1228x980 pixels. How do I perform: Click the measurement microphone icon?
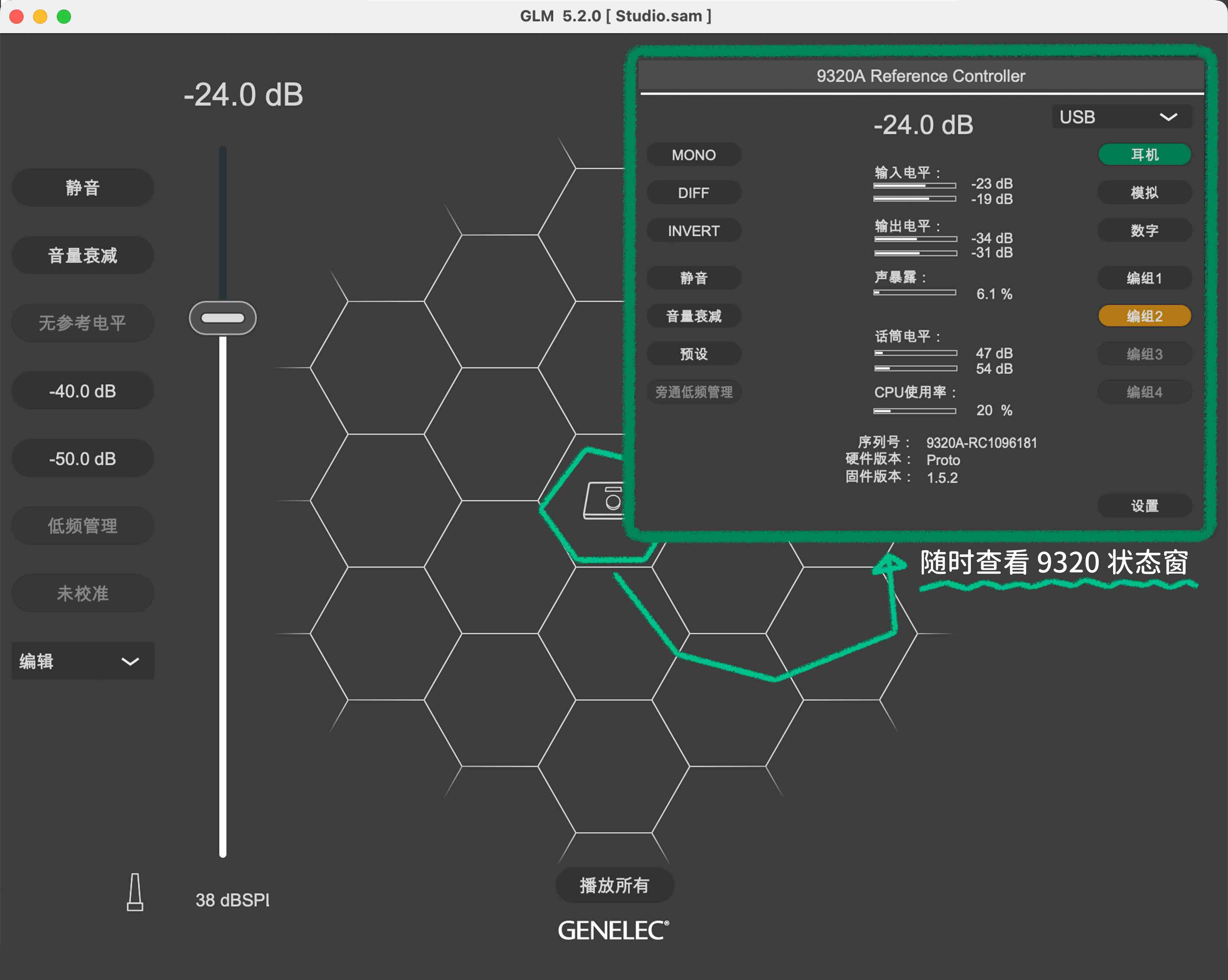pyautogui.click(x=135, y=892)
